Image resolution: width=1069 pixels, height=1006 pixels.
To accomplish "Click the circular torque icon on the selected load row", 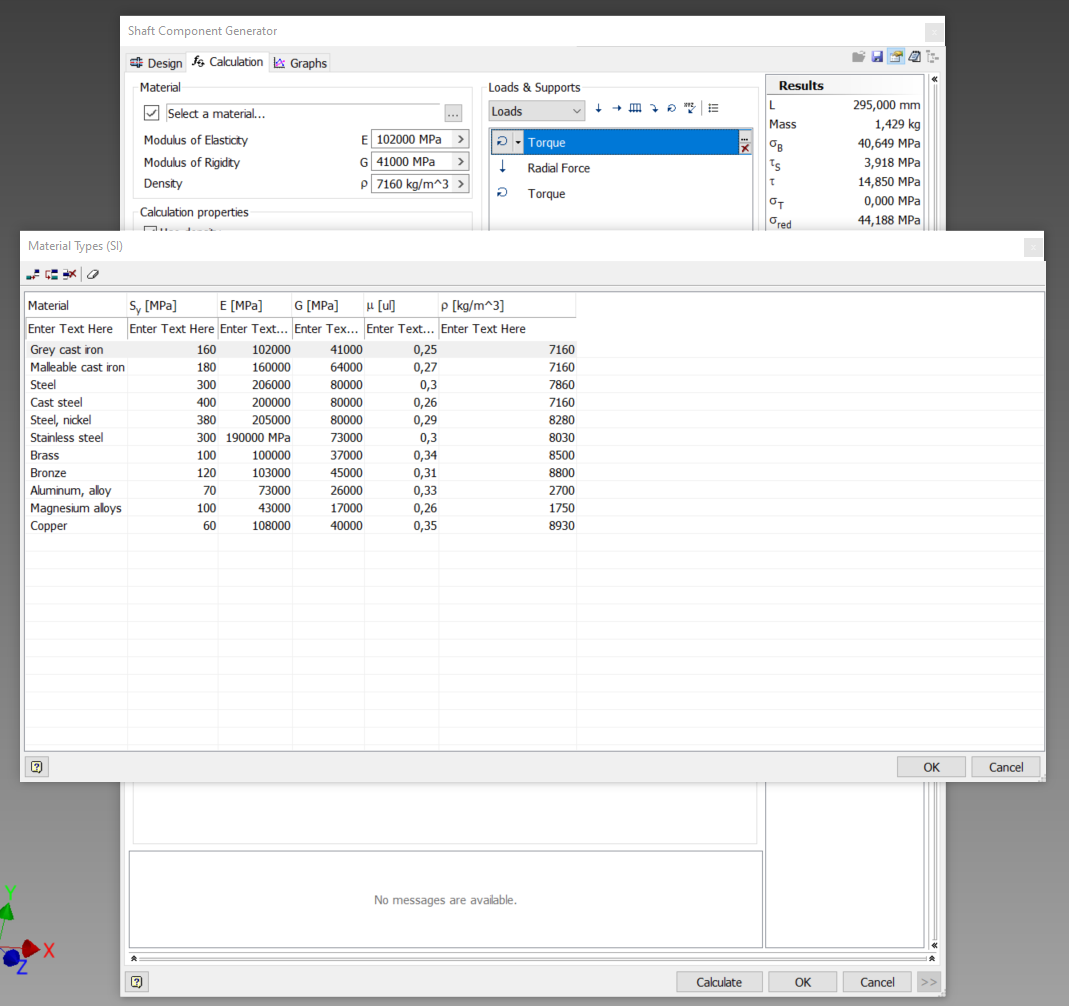I will tap(502, 142).
